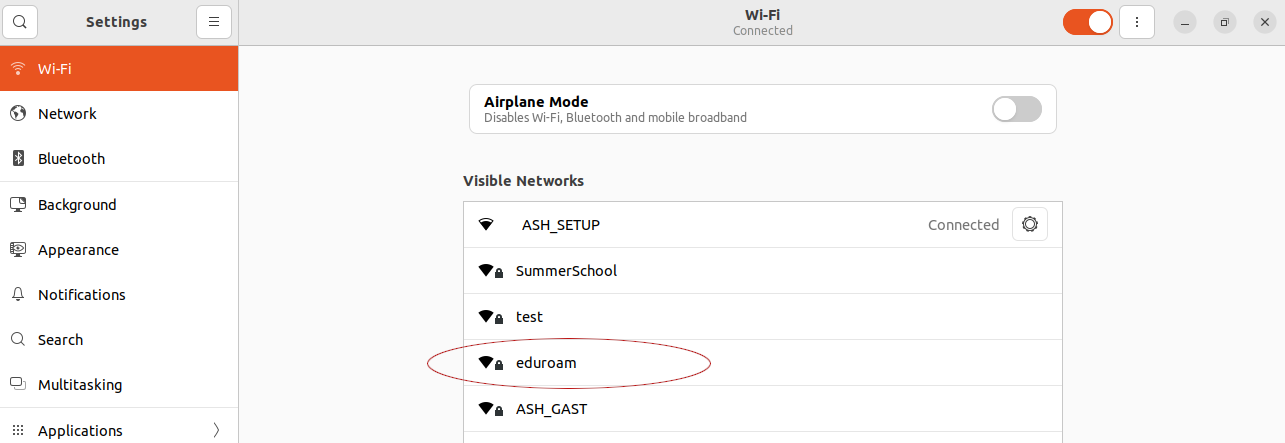The image size is (1285, 443).
Task: Open the Search settings panel
Action: point(119,340)
